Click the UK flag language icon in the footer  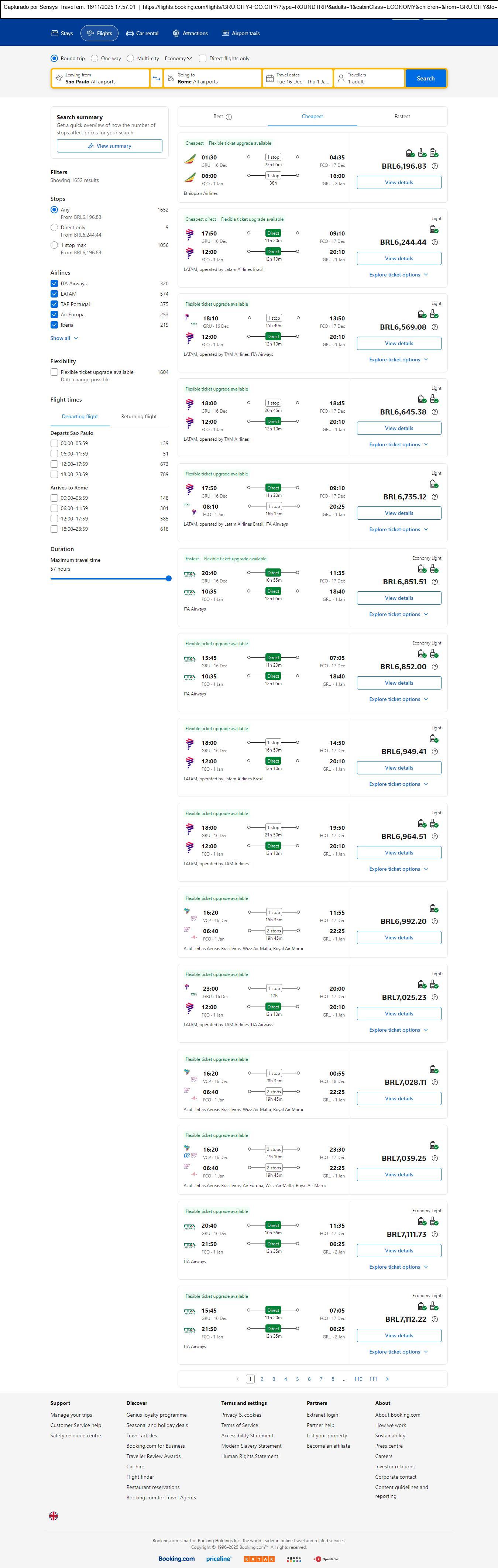tap(54, 1516)
